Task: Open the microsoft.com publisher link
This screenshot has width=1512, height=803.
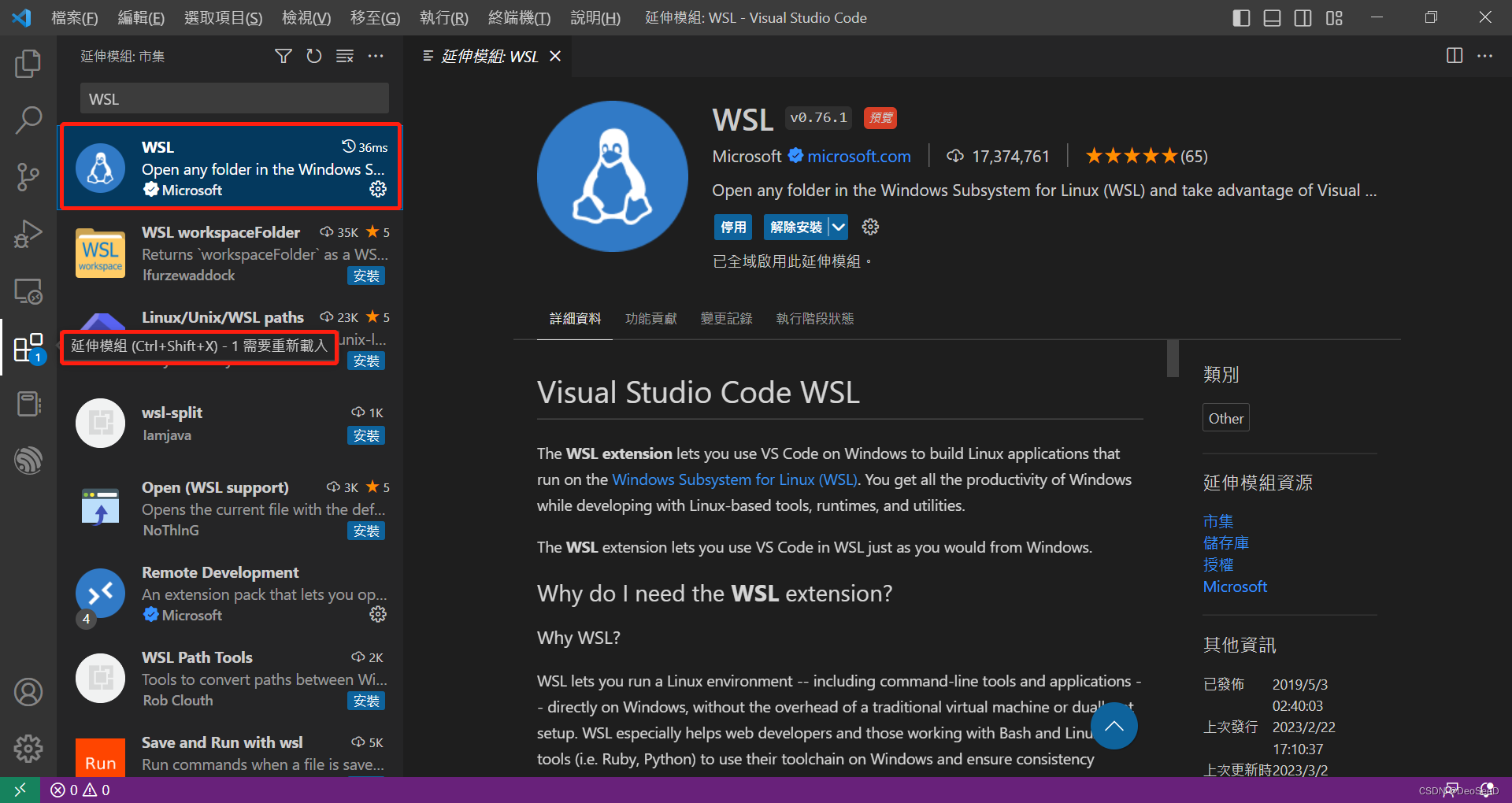Action: [858, 156]
